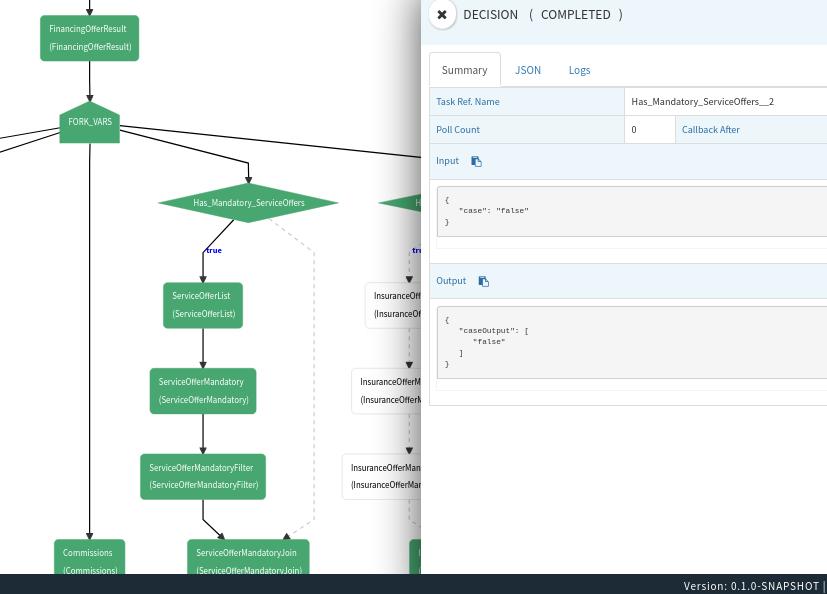Image resolution: width=827 pixels, height=594 pixels.
Task: Close the DECISION details panel
Action: (x=441, y=15)
